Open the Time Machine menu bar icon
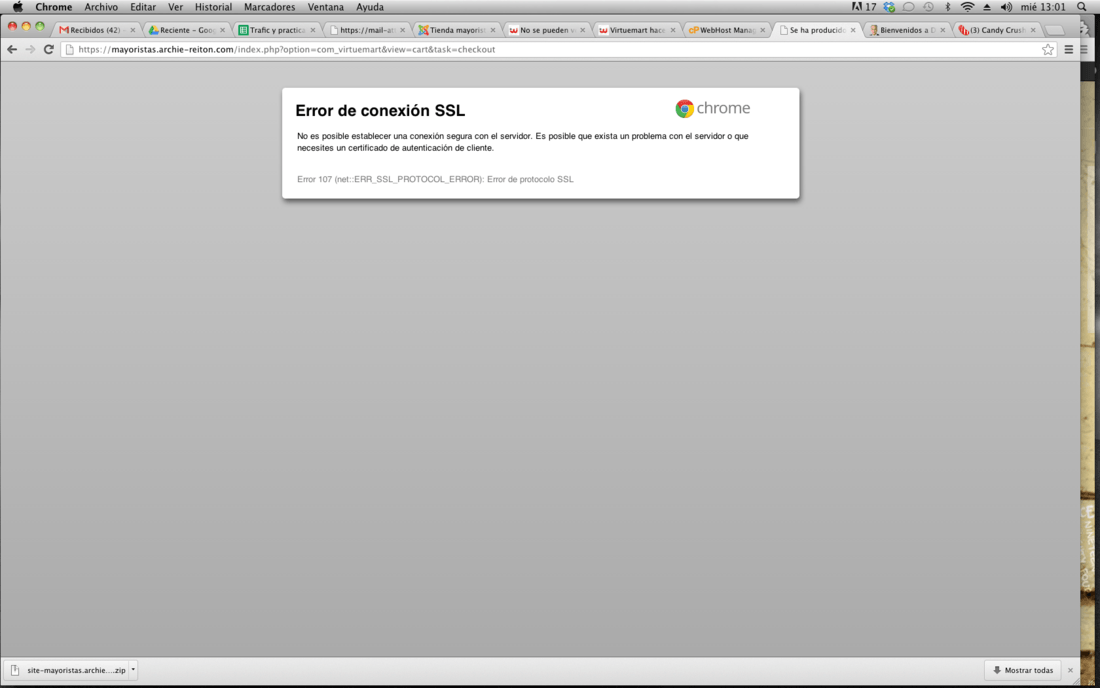The image size is (1100, 688). 928,7
